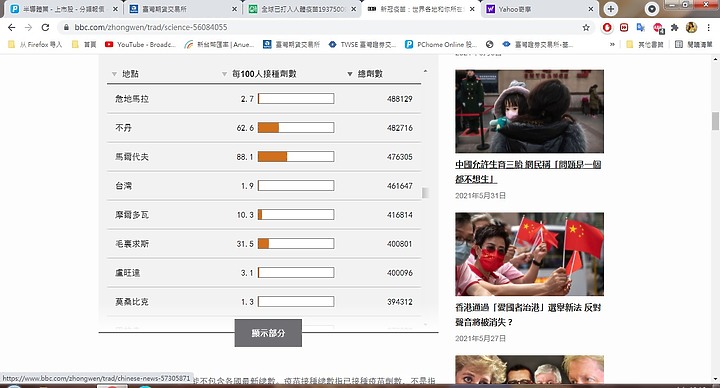Click the 不丹 vaccination progress bar

(x=296, y=128)
